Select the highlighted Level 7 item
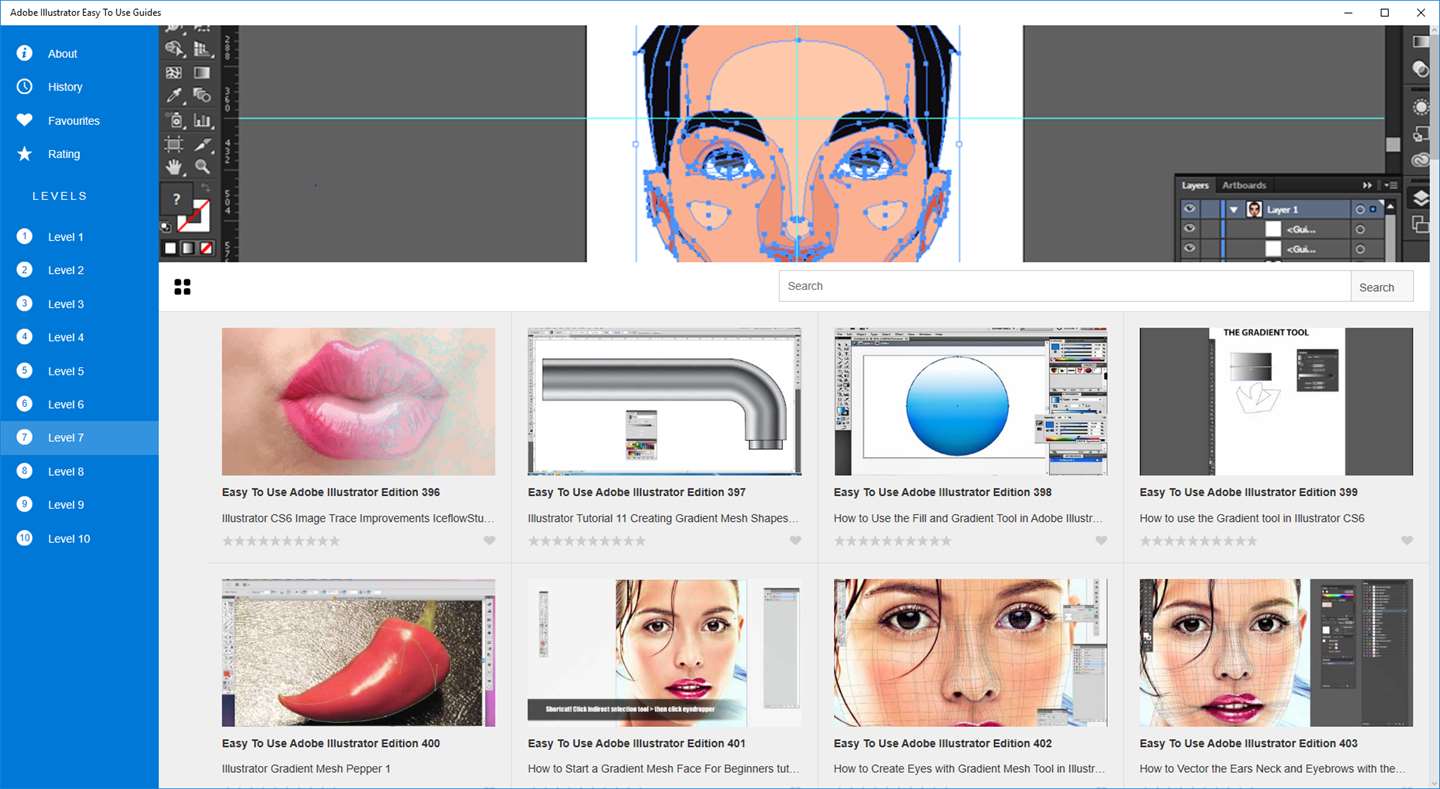This screenshot has width=1440, height=789. 79,438
